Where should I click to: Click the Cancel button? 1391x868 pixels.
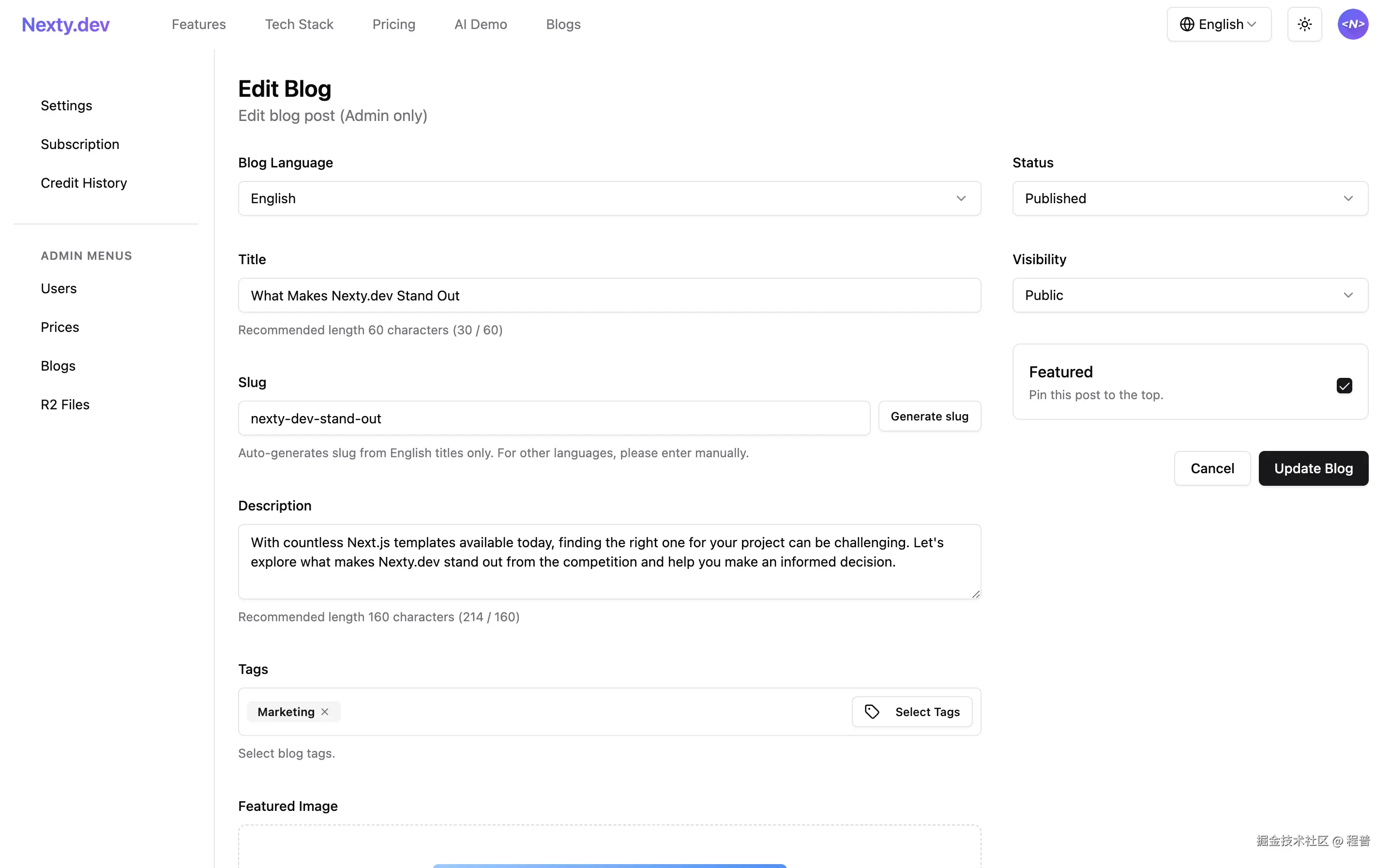1211,468
